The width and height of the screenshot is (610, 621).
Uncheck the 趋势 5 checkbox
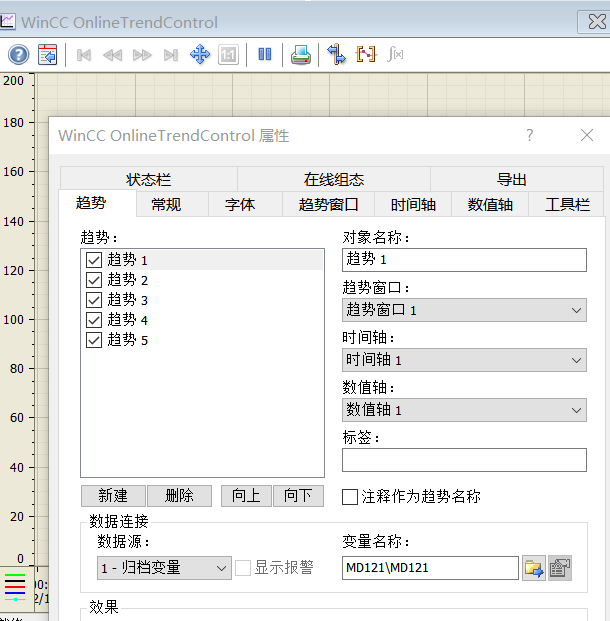tap(95, 340)
